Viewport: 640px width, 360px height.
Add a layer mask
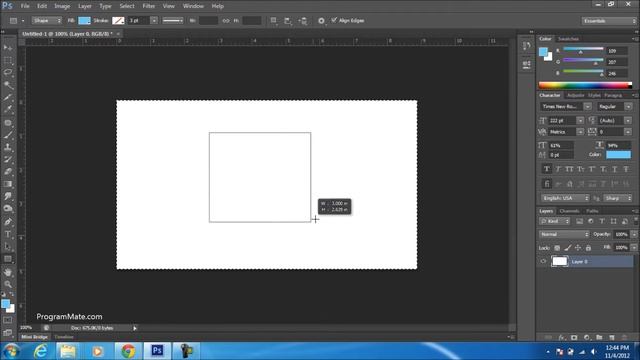(x=574, y=338)
